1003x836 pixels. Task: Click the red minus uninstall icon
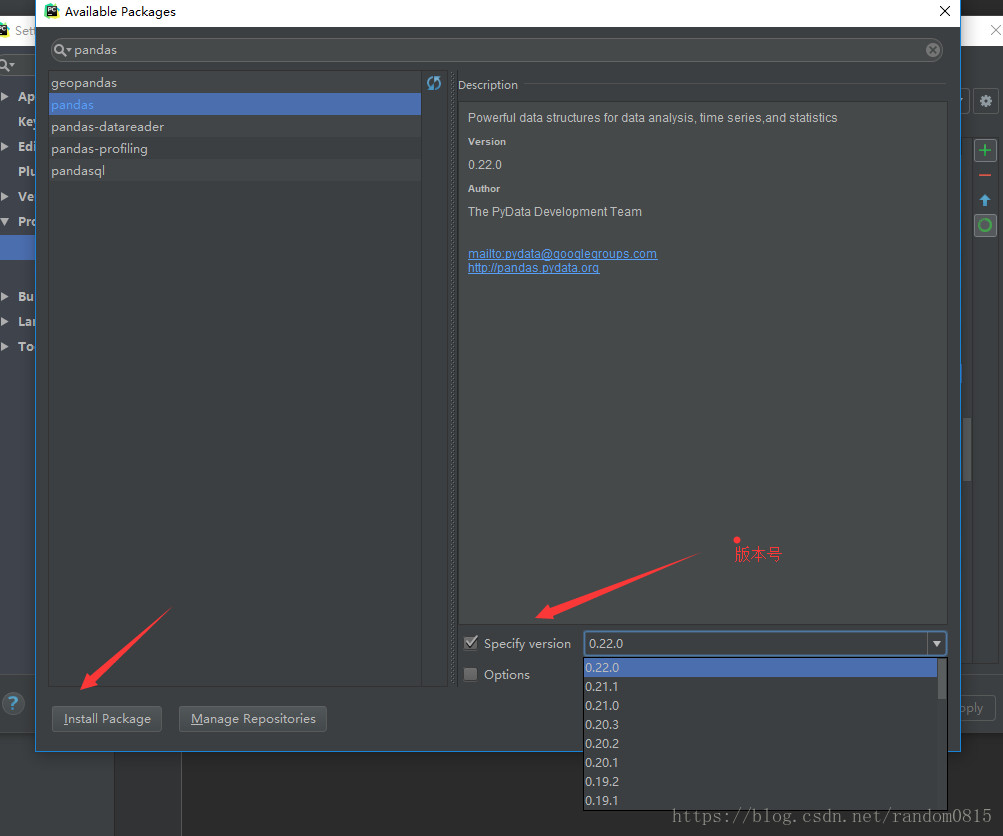click(985, 175)
